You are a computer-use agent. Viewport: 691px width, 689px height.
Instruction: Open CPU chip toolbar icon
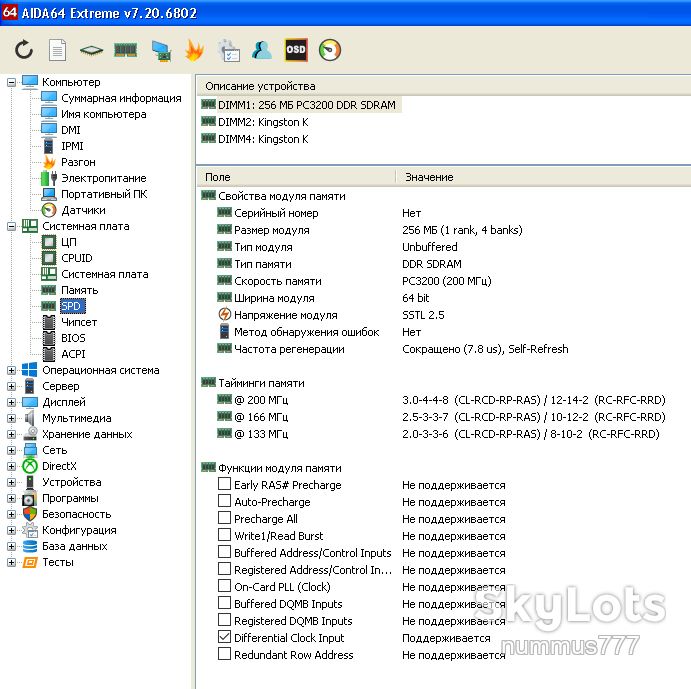pyautogui.click(x=91, y=50)
